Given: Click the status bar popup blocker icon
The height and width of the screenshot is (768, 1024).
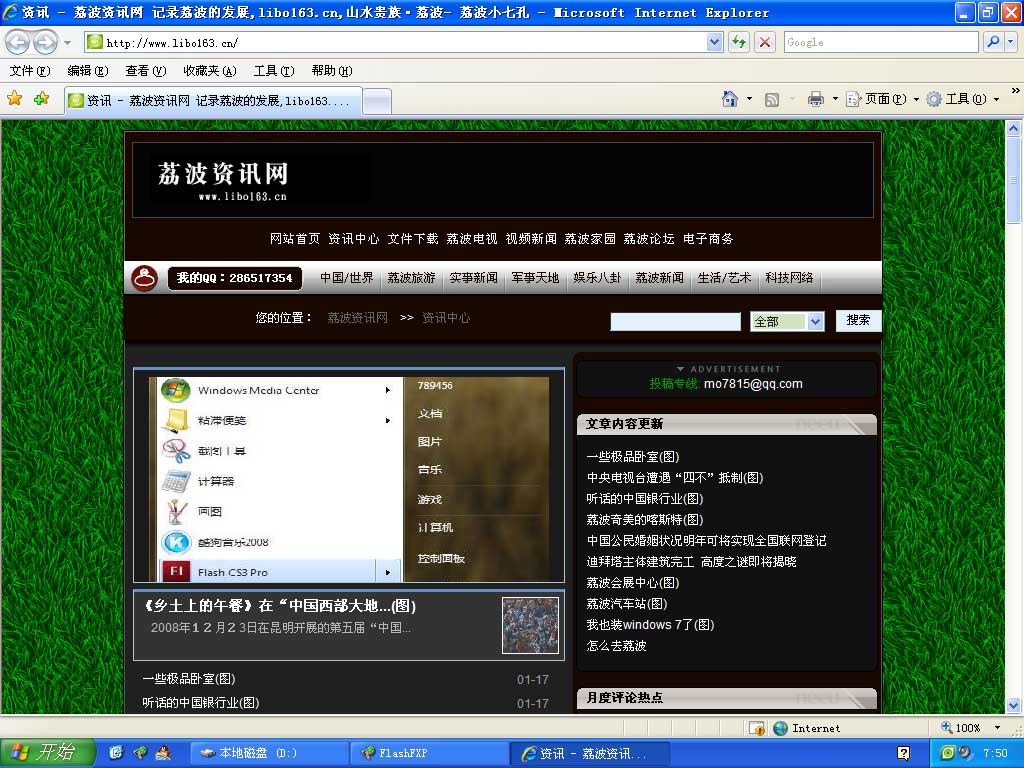Looking at the screenshot, I should point(757,728).
